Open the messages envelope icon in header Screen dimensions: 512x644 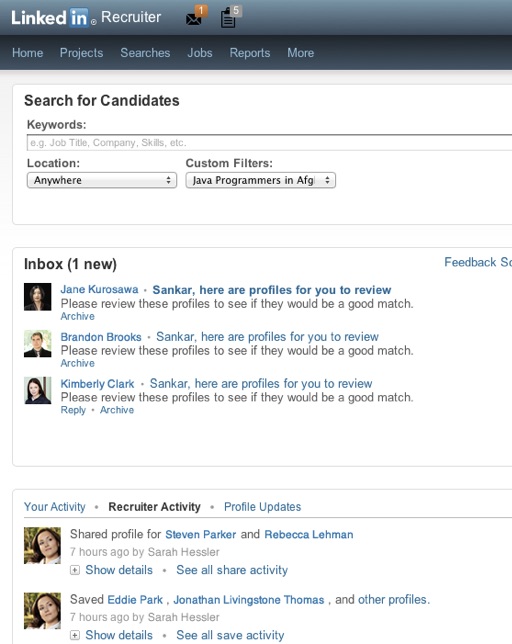click(196, 17)
